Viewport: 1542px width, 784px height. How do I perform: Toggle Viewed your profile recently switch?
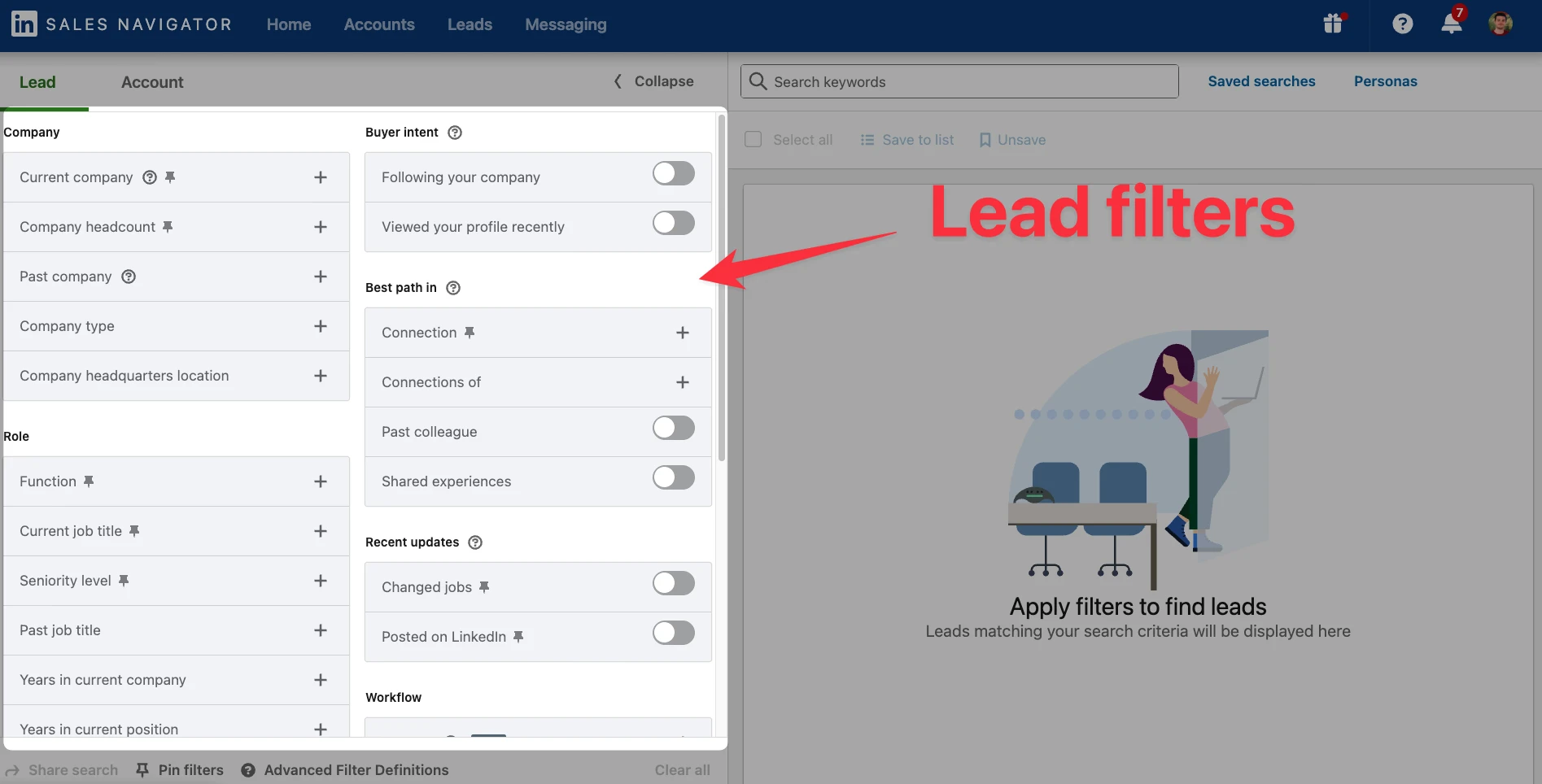pyautogui.click(x=674, y=223)
